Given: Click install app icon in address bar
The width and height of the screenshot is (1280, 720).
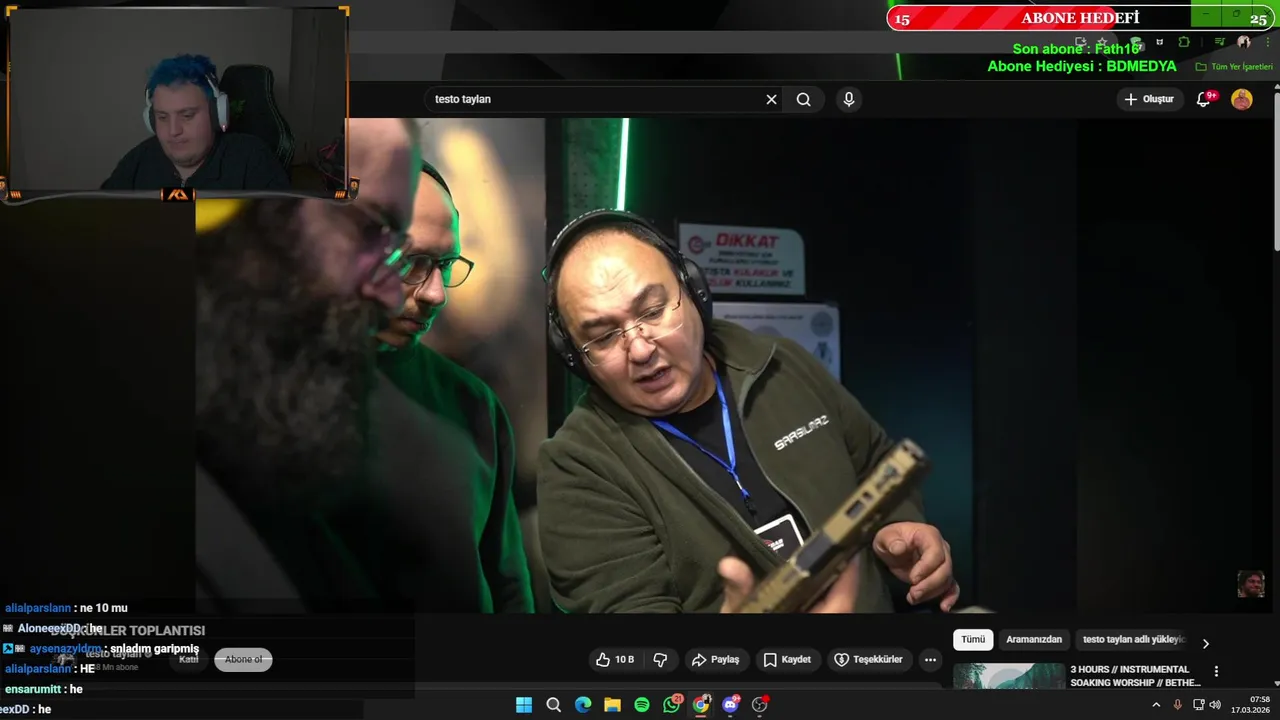Looking at the screenshot, I should coord(1081,42).
